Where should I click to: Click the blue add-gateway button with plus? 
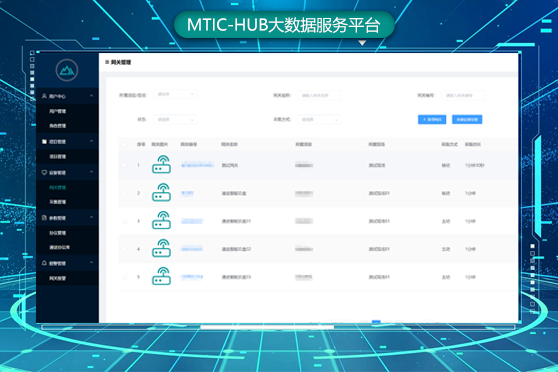click(432, 120)
